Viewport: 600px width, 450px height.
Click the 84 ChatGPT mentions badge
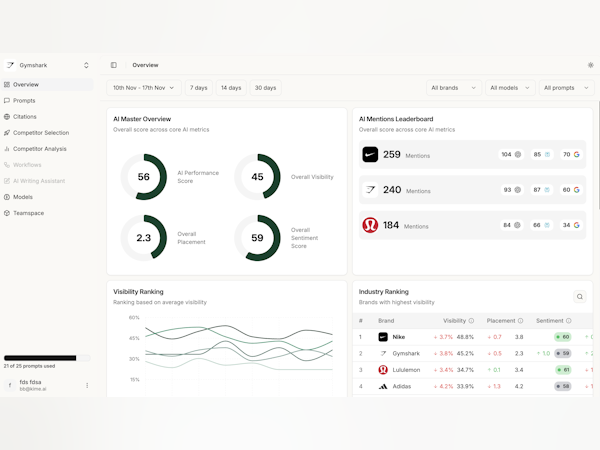[512, 225]
